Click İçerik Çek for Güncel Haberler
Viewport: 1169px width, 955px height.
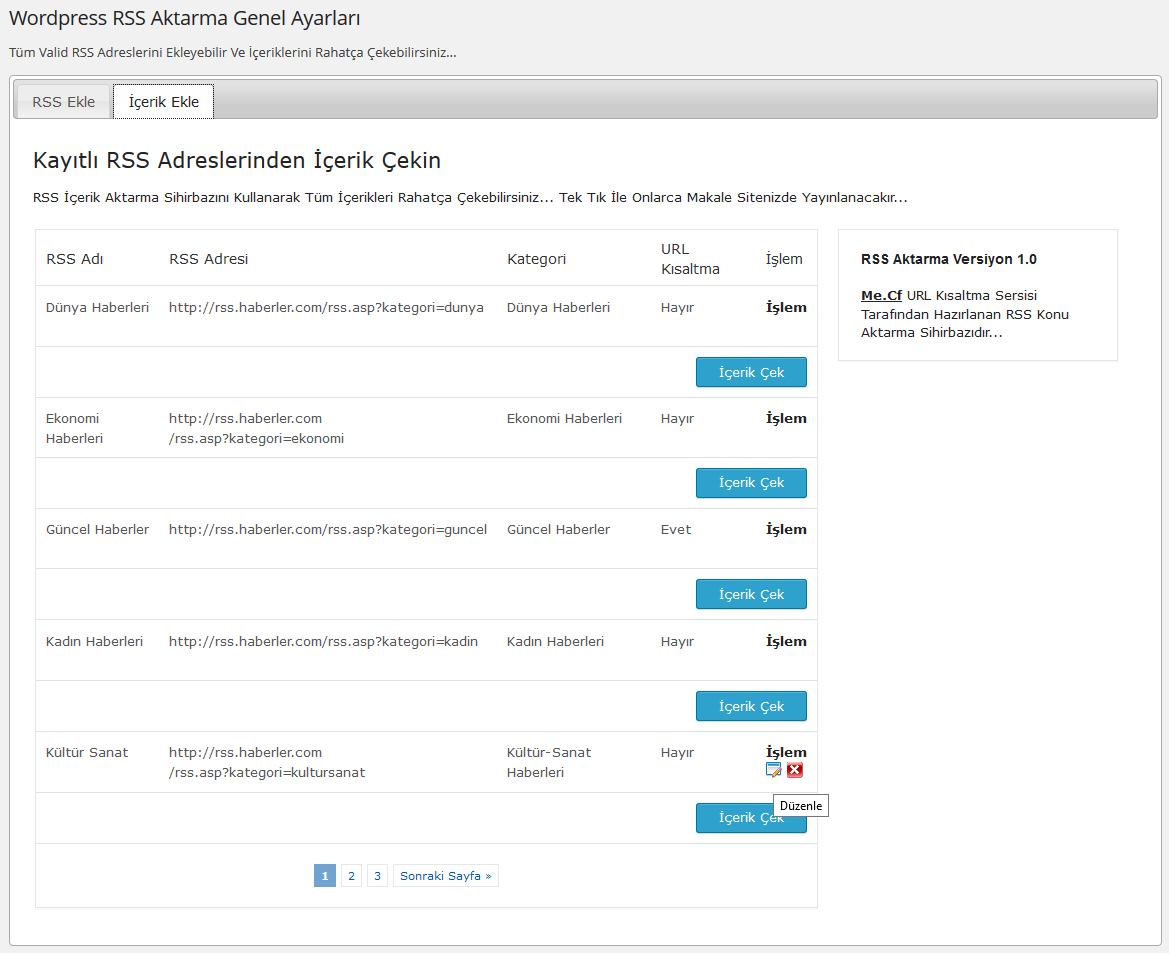tap(751, 593)
